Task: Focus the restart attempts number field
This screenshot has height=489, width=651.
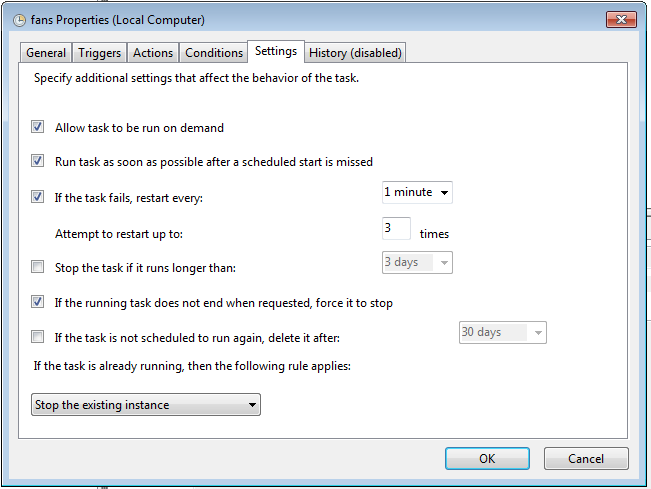Action: click(396, 228)
